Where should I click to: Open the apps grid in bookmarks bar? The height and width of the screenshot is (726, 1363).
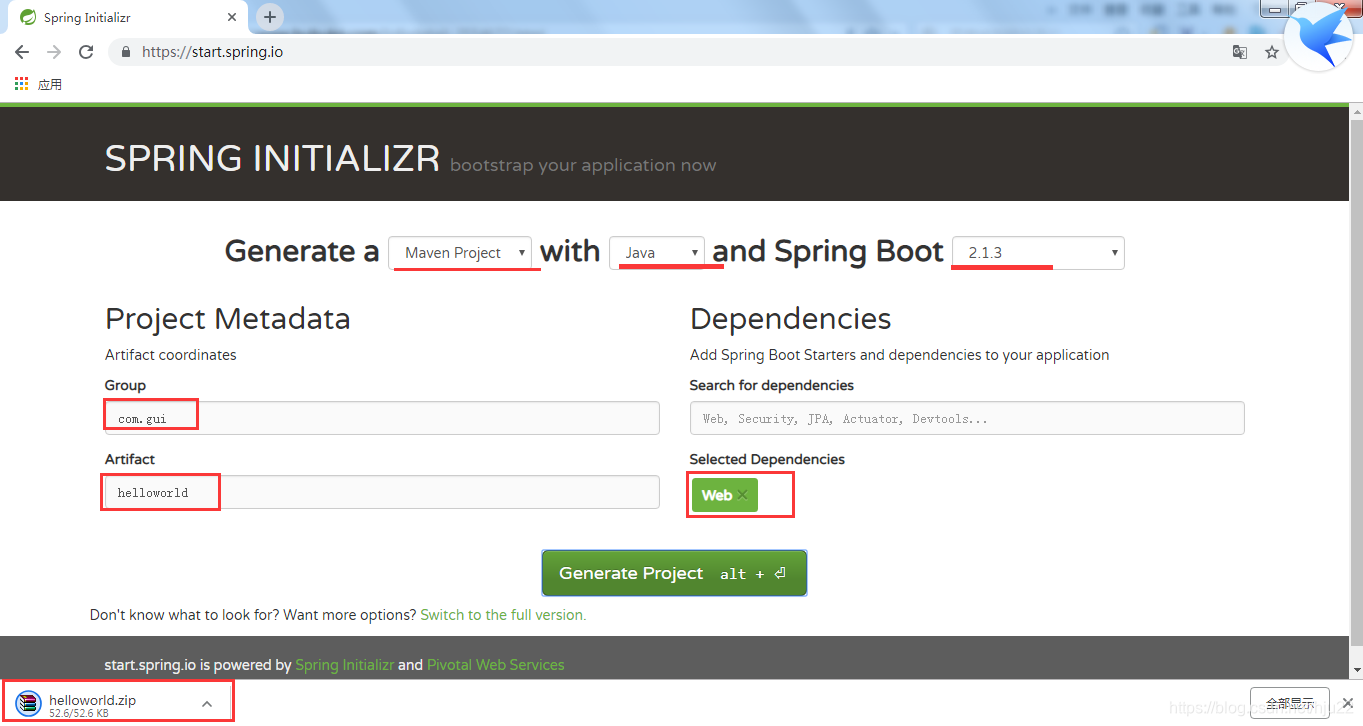22,84
